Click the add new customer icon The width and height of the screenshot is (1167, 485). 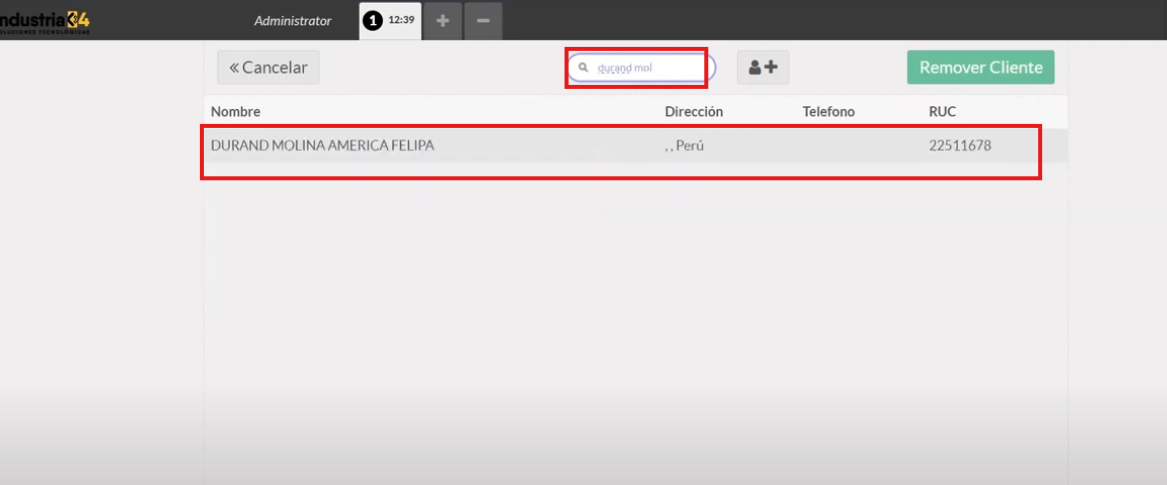[x=763, y=68]
